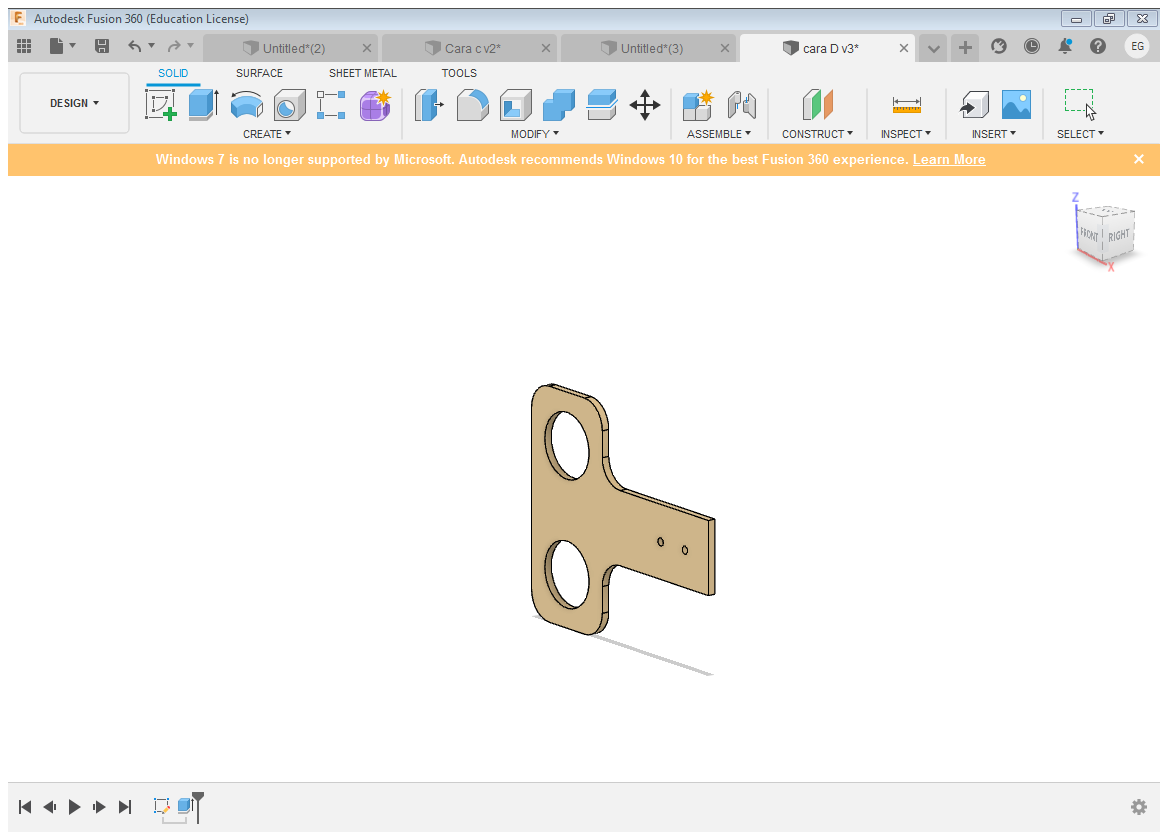Dismiss the Windows 7 warning banner
This screenshot has width=1168, height=840.
[1139, 159]
